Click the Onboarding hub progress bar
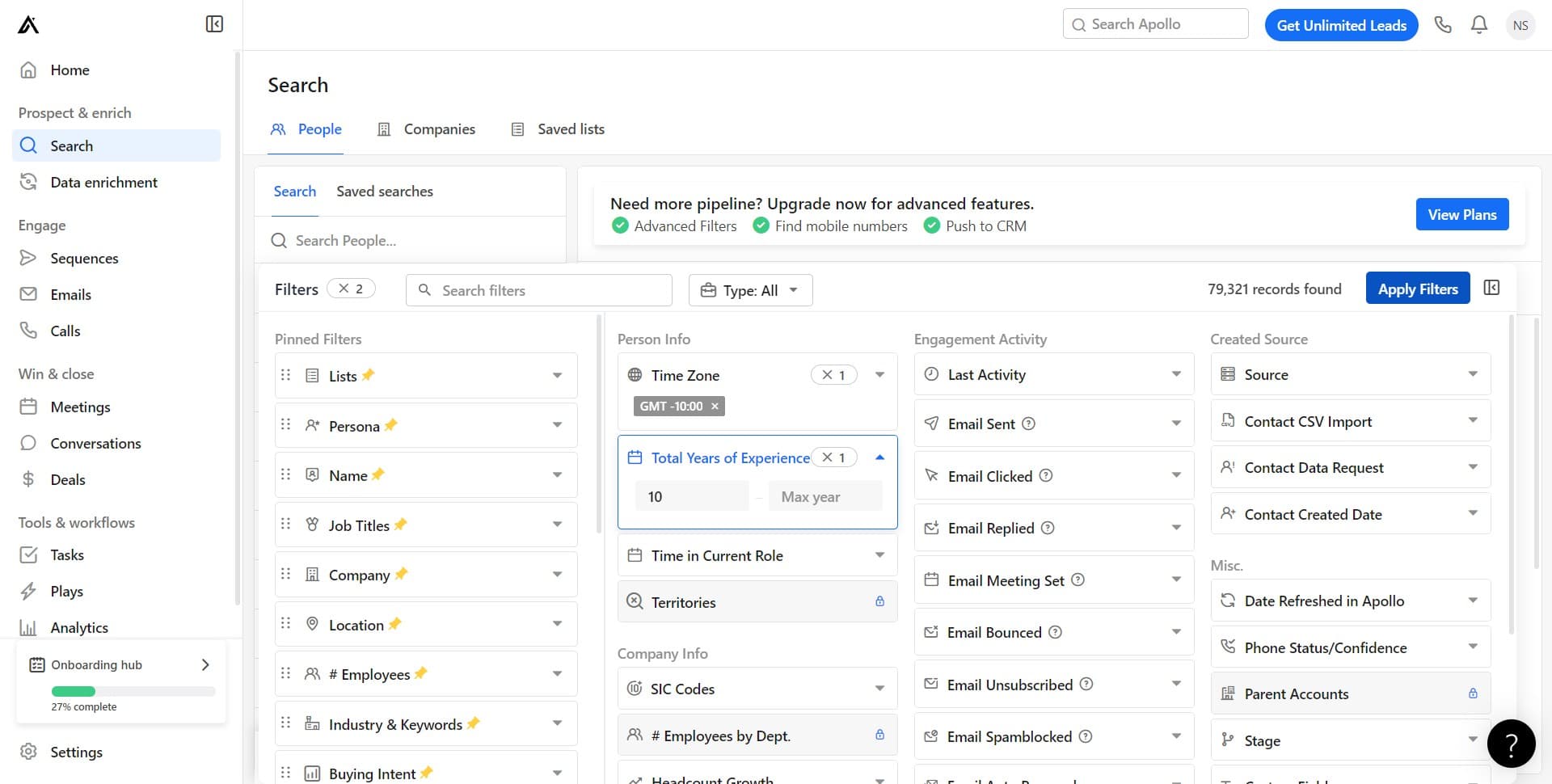This screenshot has height=784, width=1552. click(x=133, y=691)
